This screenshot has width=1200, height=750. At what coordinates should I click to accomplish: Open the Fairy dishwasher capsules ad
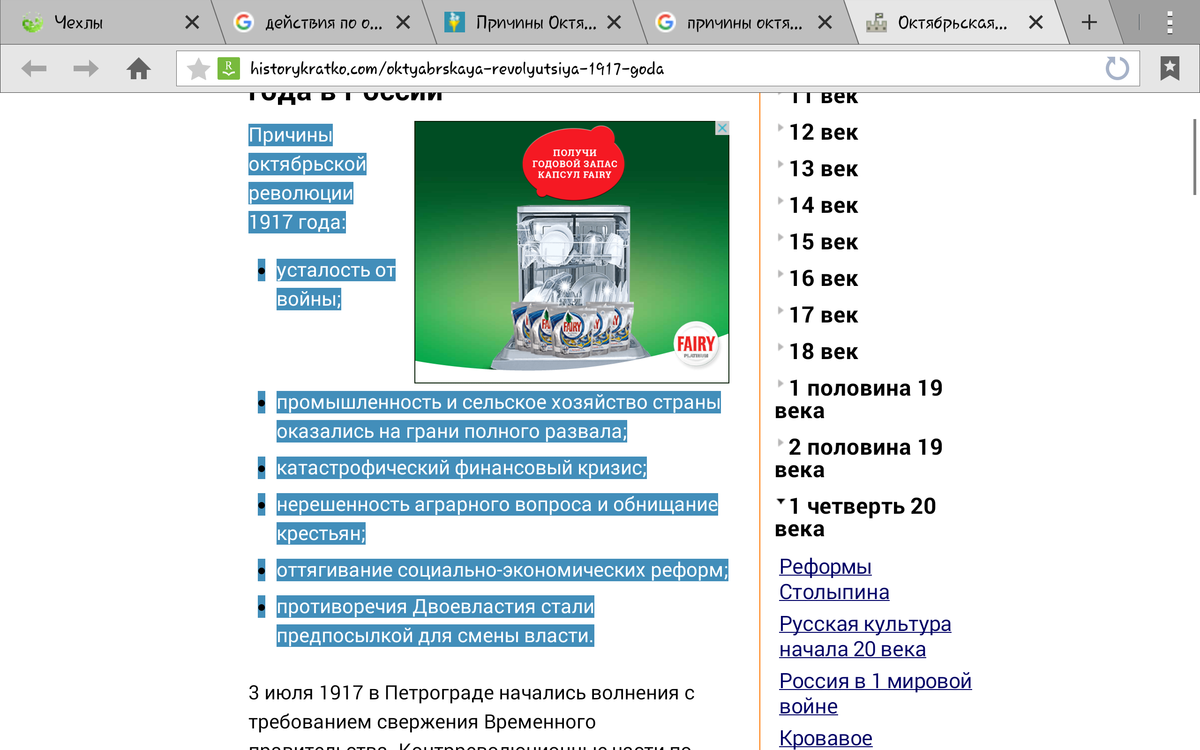(x=572, y=252)
